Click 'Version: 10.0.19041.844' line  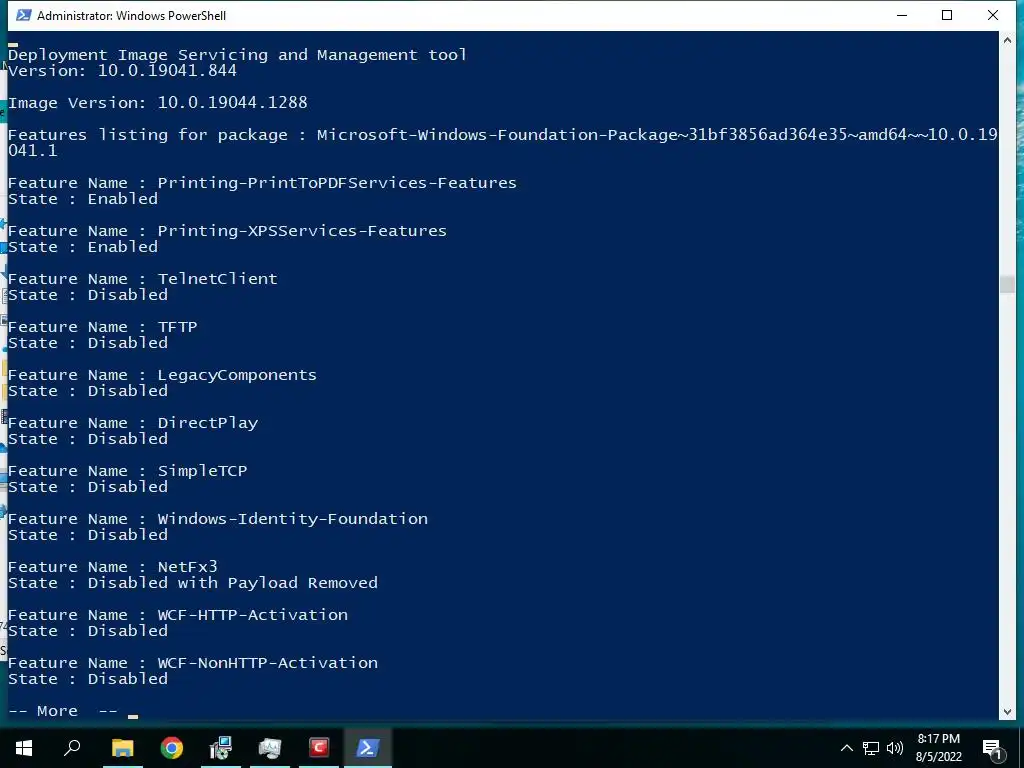tap(122, 71)
